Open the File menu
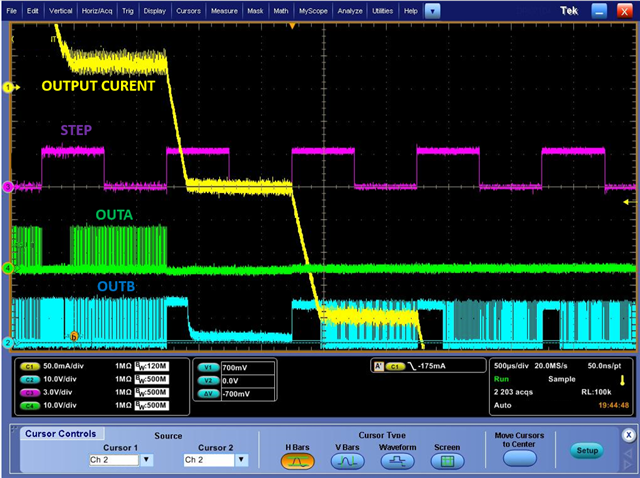 point(11,11)
